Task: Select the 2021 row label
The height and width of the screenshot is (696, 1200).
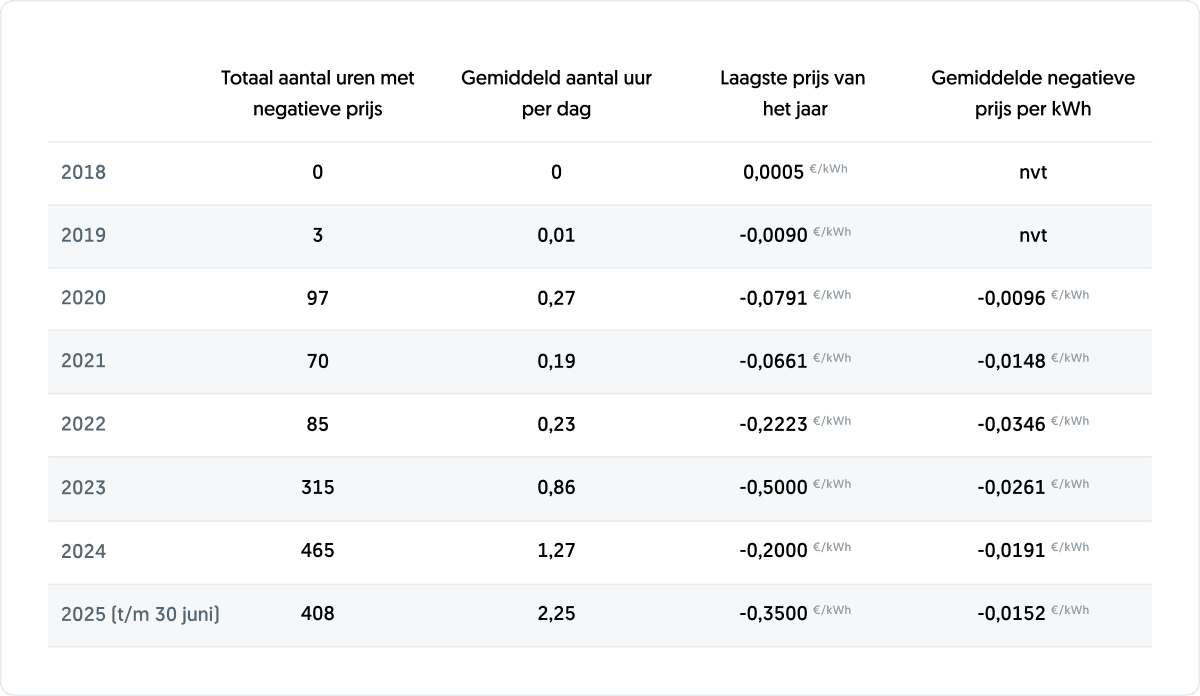Action: 83,361
